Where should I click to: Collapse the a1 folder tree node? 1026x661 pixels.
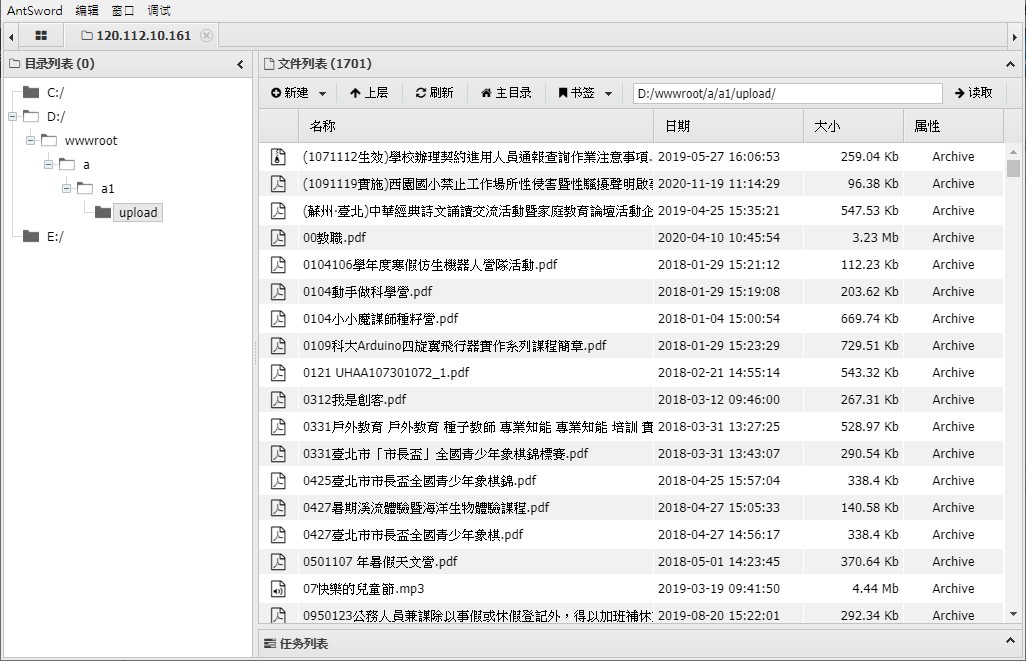(x=66, y=188)
